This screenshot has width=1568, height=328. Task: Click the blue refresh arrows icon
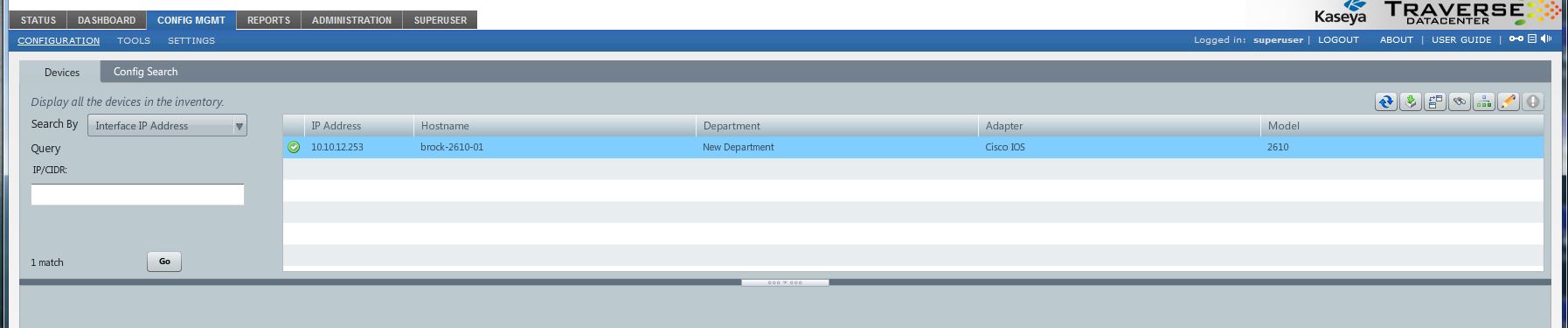1386,101
